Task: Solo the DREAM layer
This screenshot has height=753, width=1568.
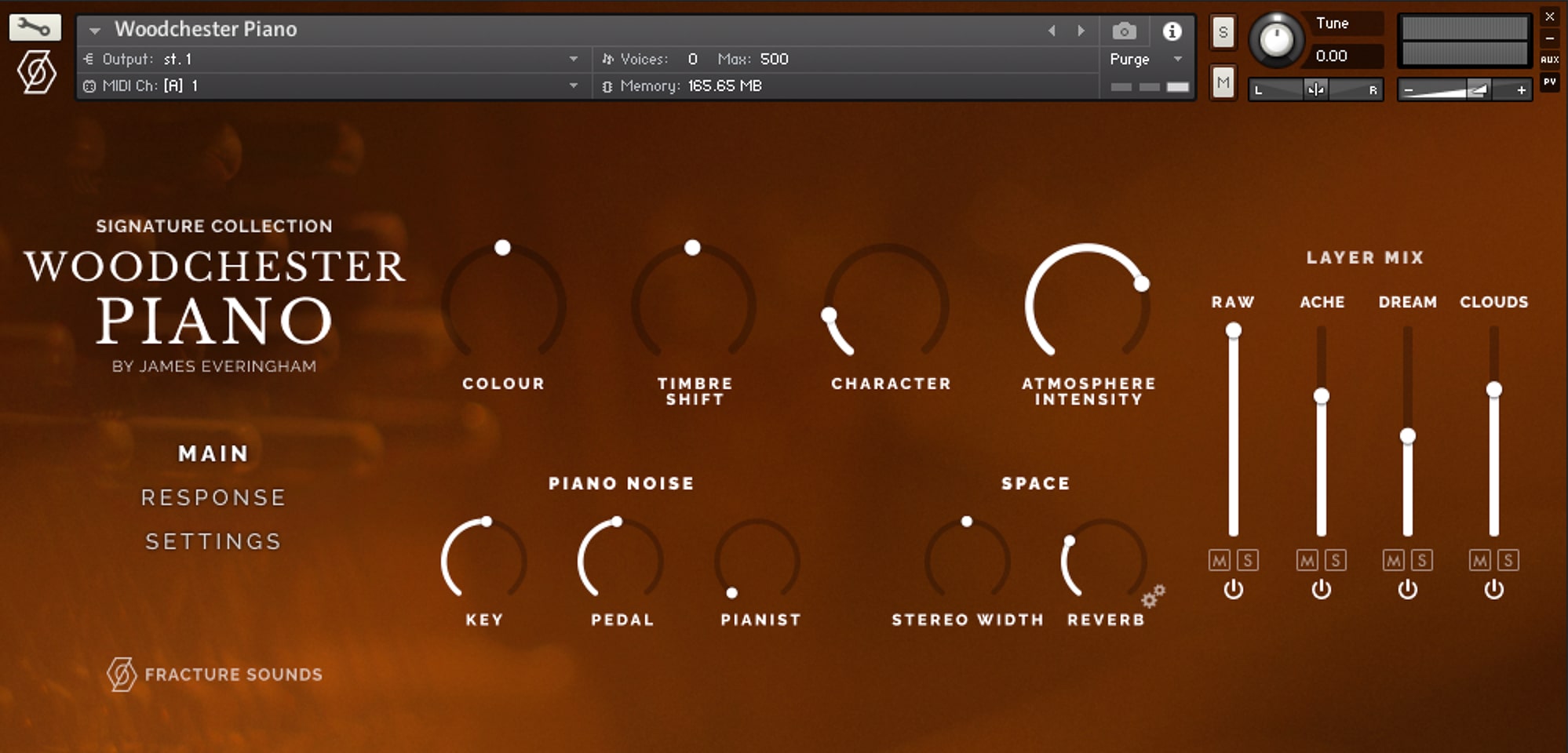Action: (x=1422, y=560)
